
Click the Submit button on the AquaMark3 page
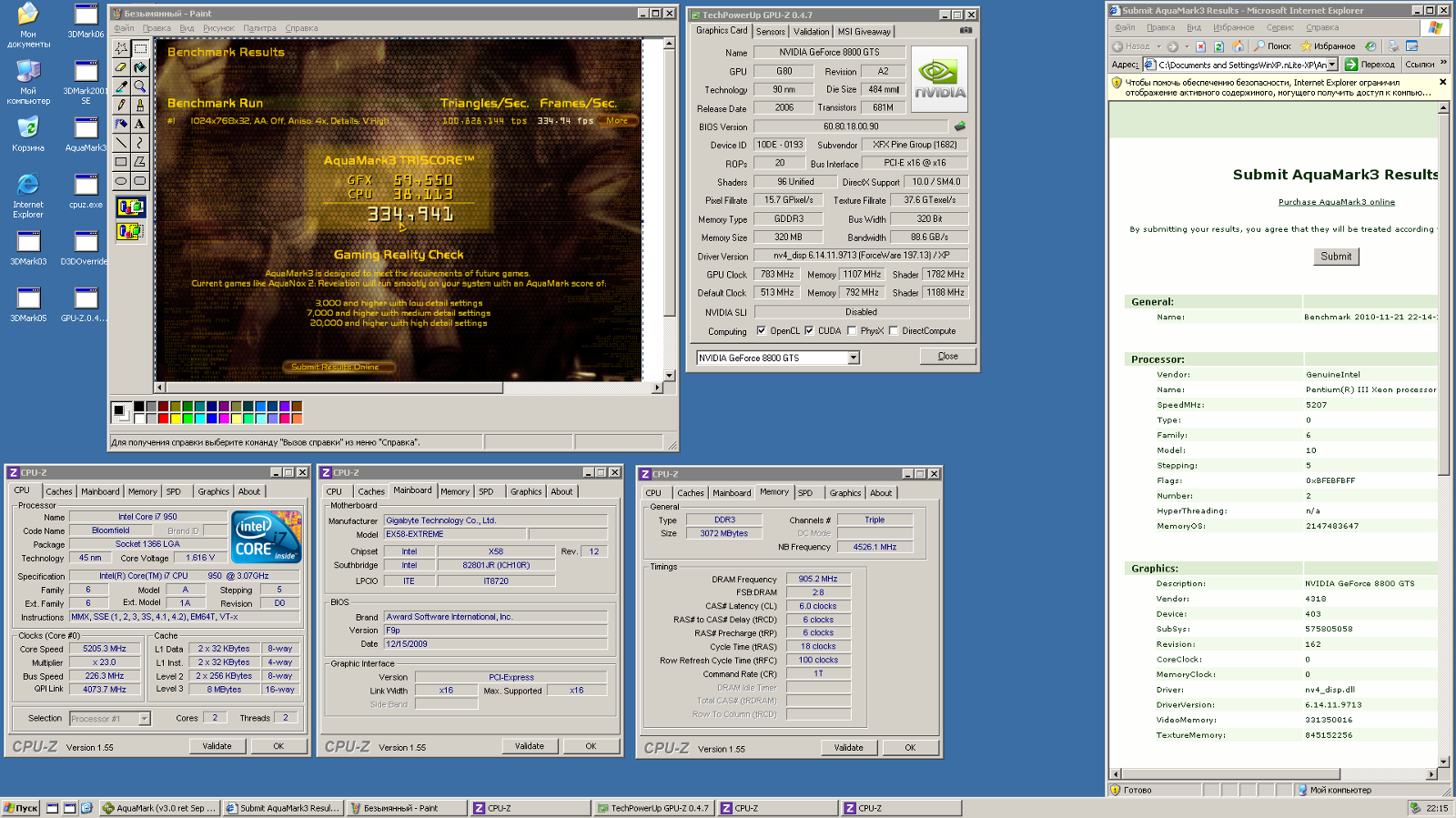click(1336, 257)
